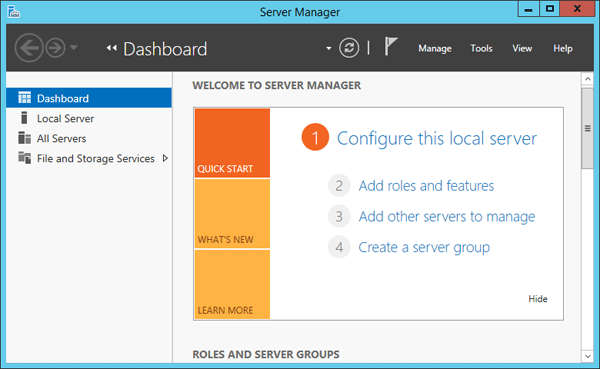
Task: Hide the welcome tile
Action: click(538, 299)
